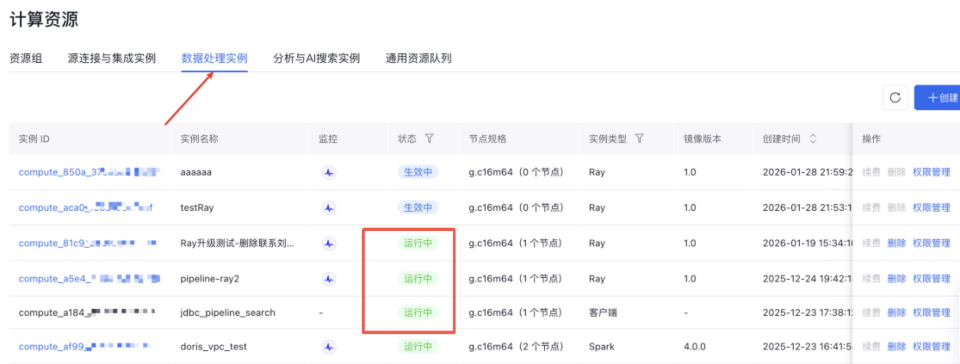960x364 pixels.
Task: Click 删除 for jdbc_pipeline_search instance
Action: point(896,313)
